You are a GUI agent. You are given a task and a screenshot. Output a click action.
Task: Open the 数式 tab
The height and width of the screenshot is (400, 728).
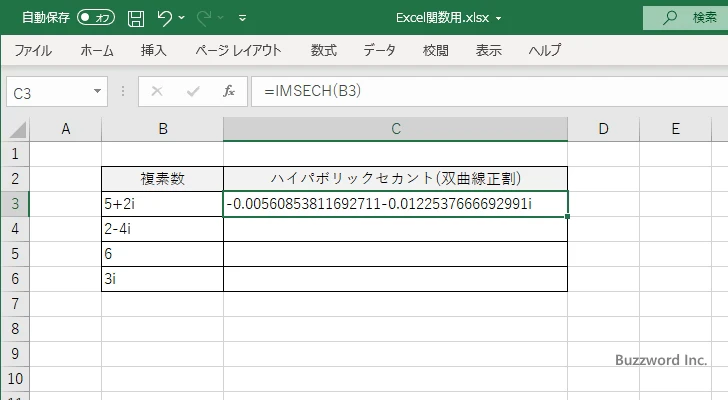324,50
